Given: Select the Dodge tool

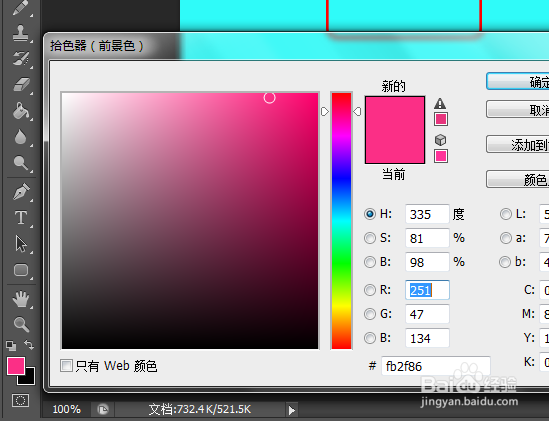Looking at the screenshot, I should pos(21,163).
